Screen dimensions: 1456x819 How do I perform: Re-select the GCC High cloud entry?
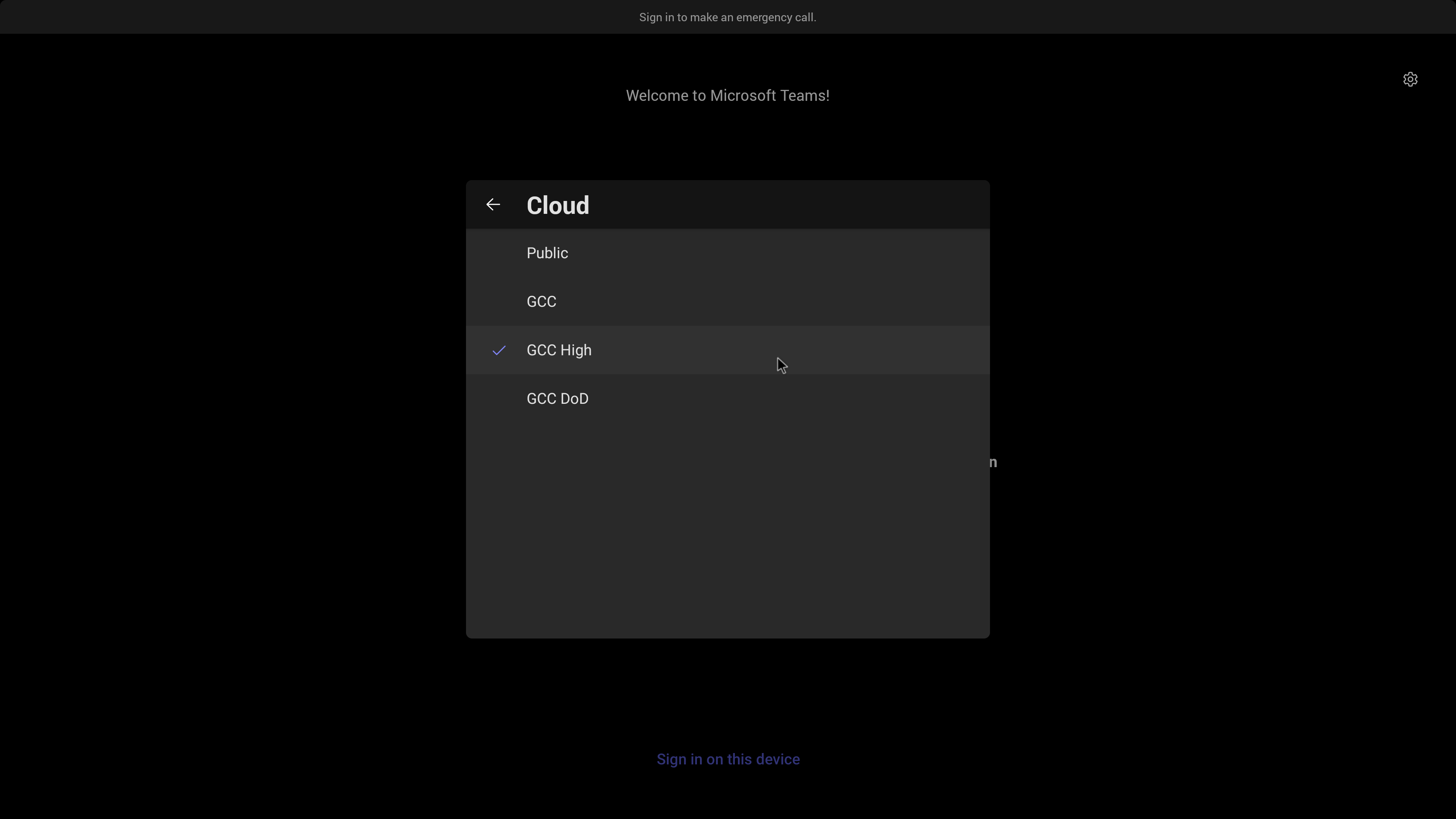(x=559, y=350)
